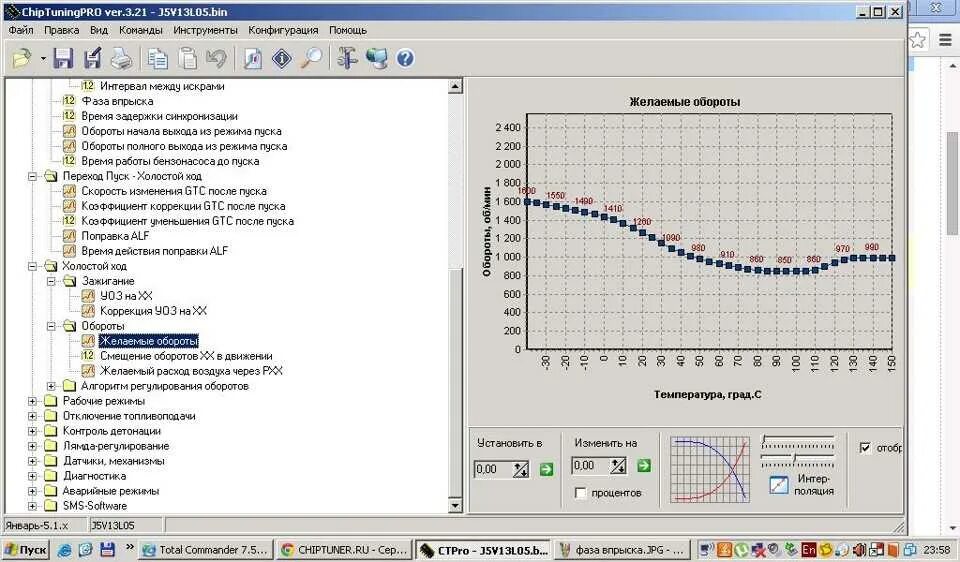Click the stepper beside Изменить на field

pyautogui.click(x=618, y=466)
